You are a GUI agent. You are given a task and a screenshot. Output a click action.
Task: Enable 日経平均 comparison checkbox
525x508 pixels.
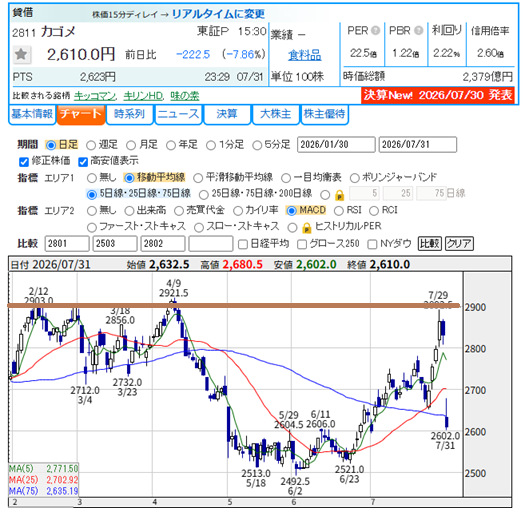[243, 244]
